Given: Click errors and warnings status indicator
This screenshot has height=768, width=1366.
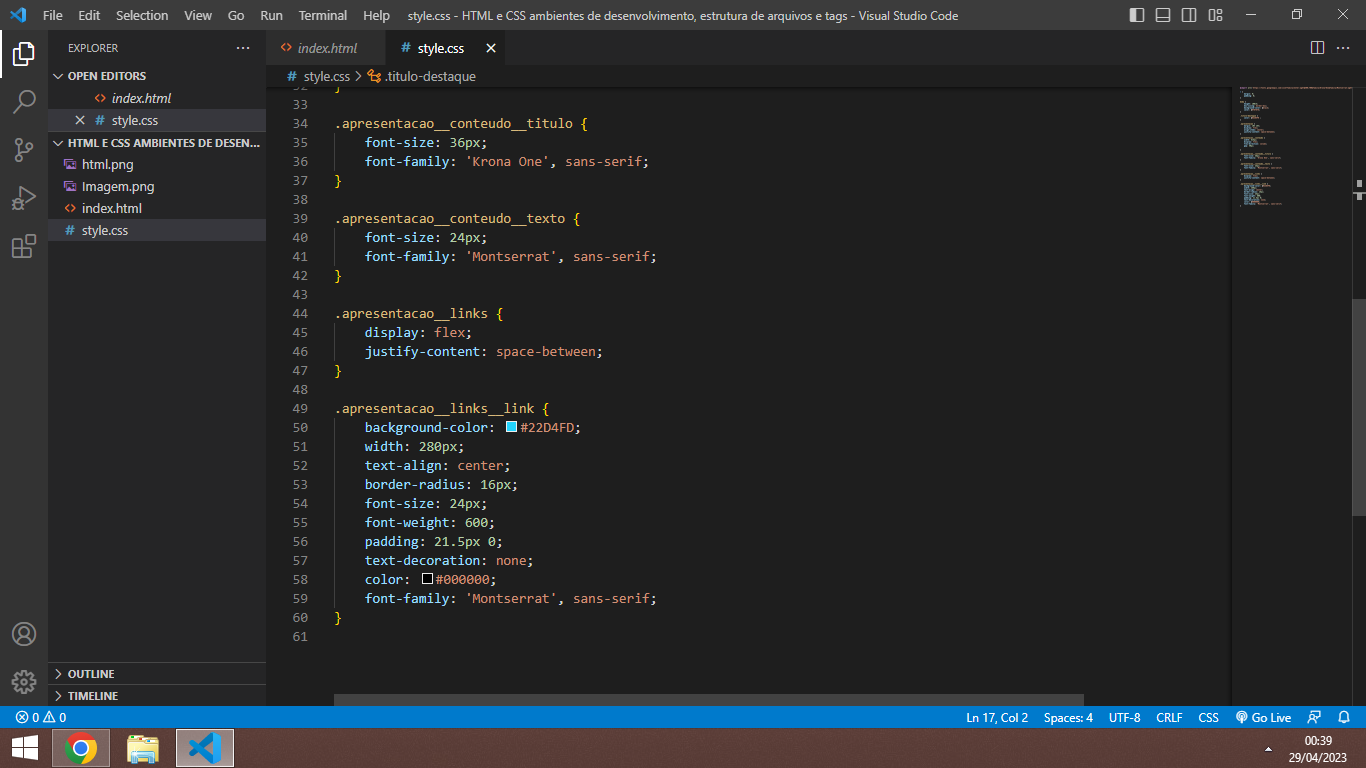Looking at the screenshot, I should click(41, 717).
